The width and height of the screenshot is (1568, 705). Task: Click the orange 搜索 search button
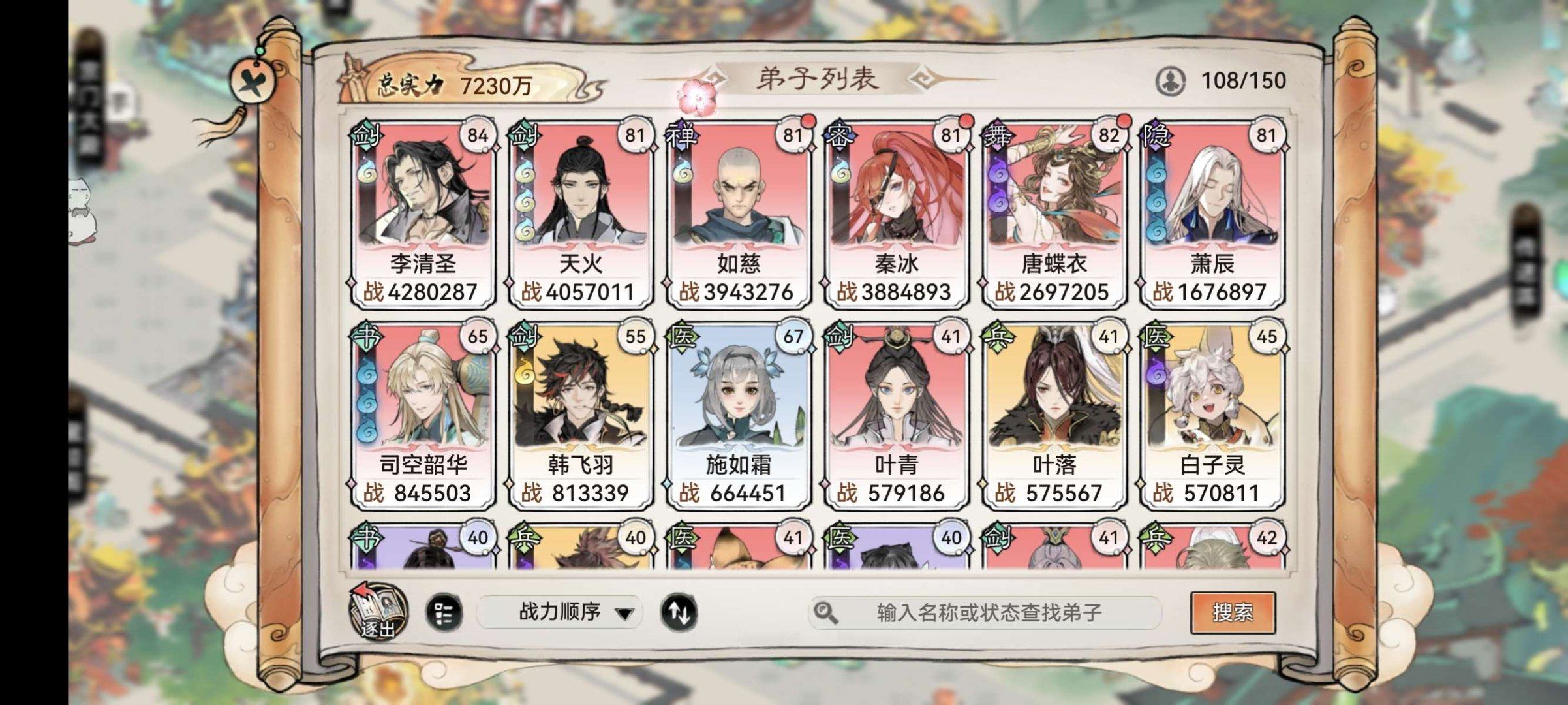coord(1233,612)
